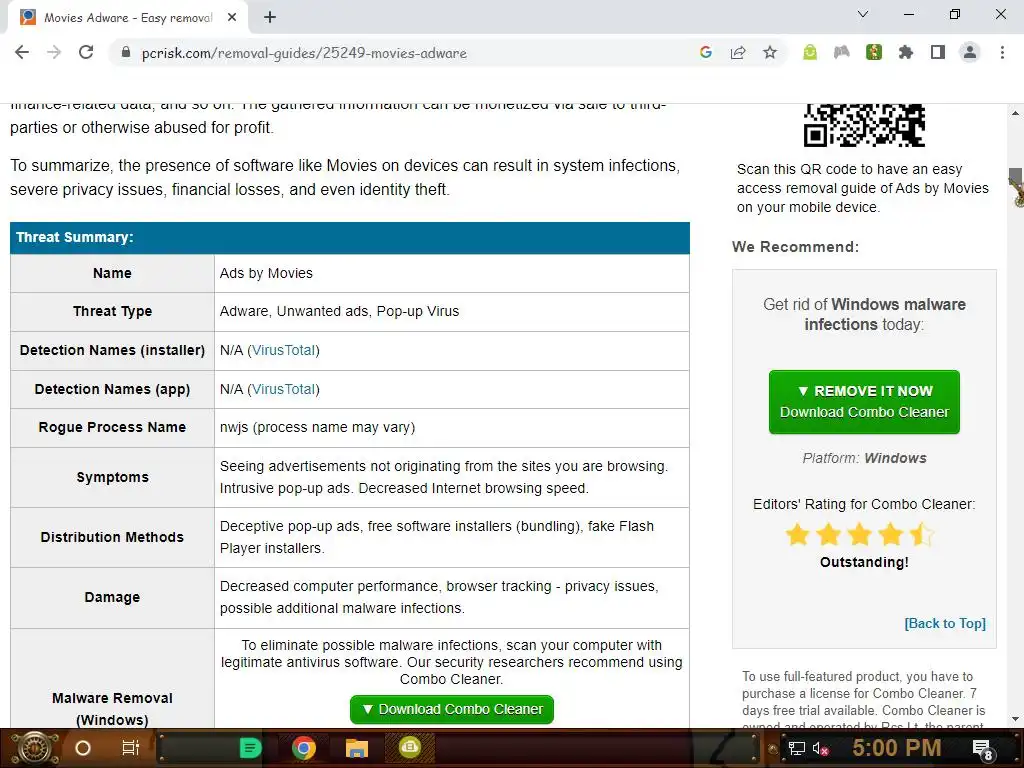Click the 'Outstanding!' rating text
Screen dimensions: 1024x768
[x=864, y=562]
